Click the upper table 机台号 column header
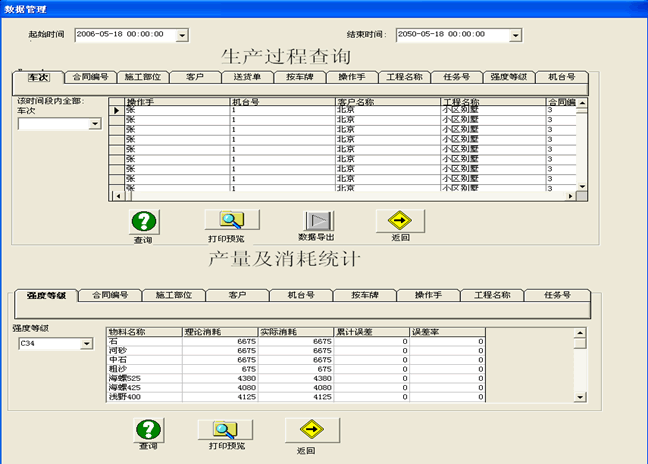Viewport: 648px width, 464px height. pyautogui.click(x=282, y=102)
